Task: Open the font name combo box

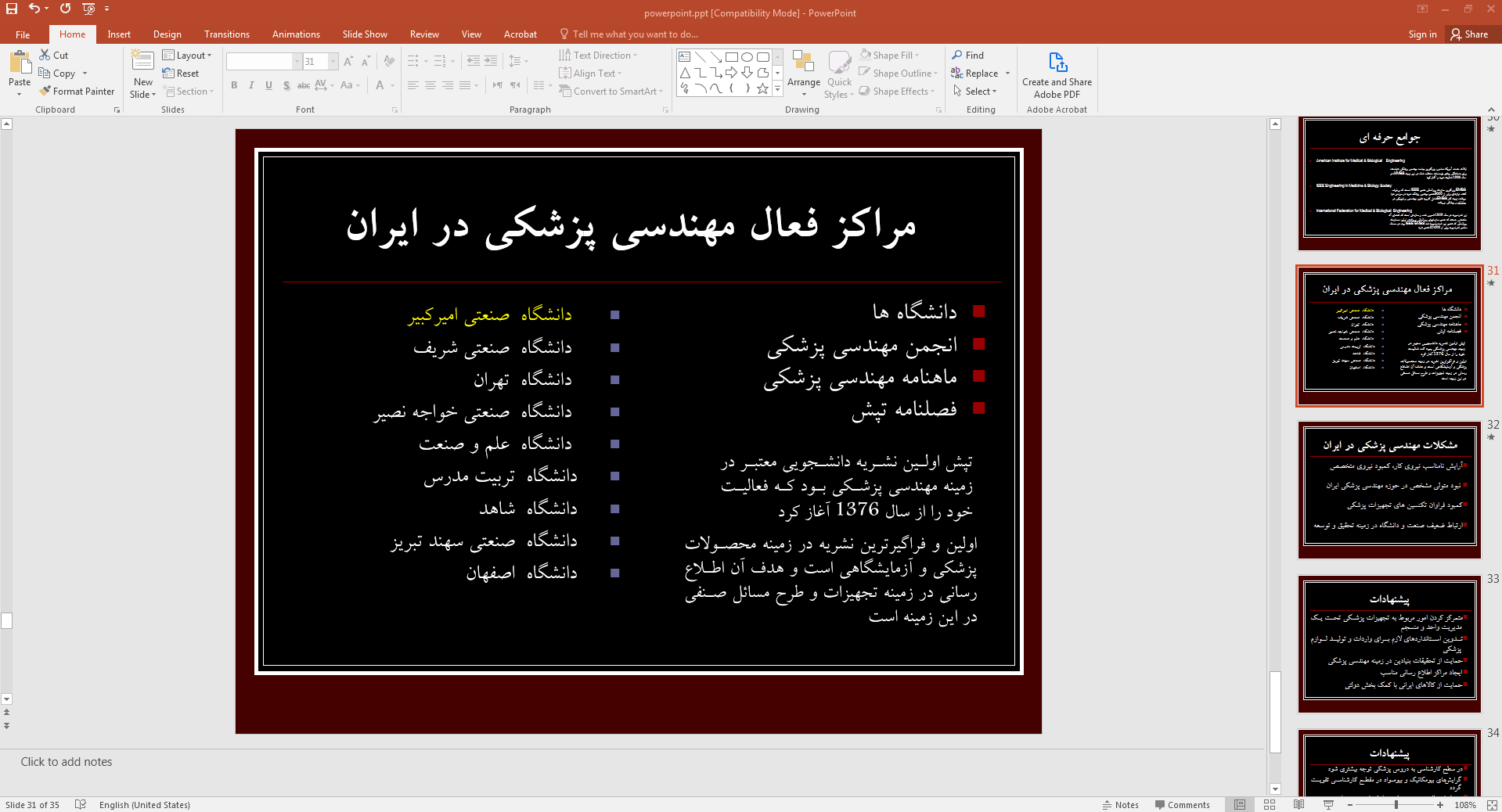Action: 264,61
